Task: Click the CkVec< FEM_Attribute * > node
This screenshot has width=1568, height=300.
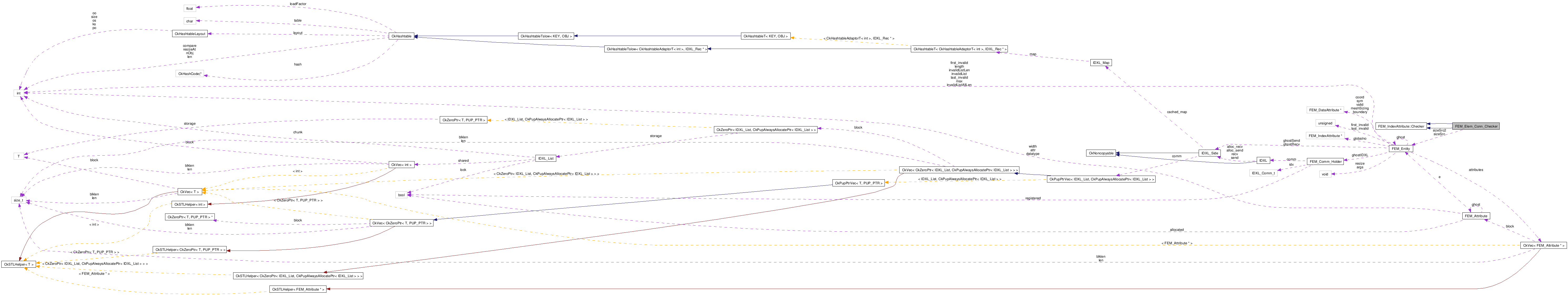Action: [x=1543, y=245]
